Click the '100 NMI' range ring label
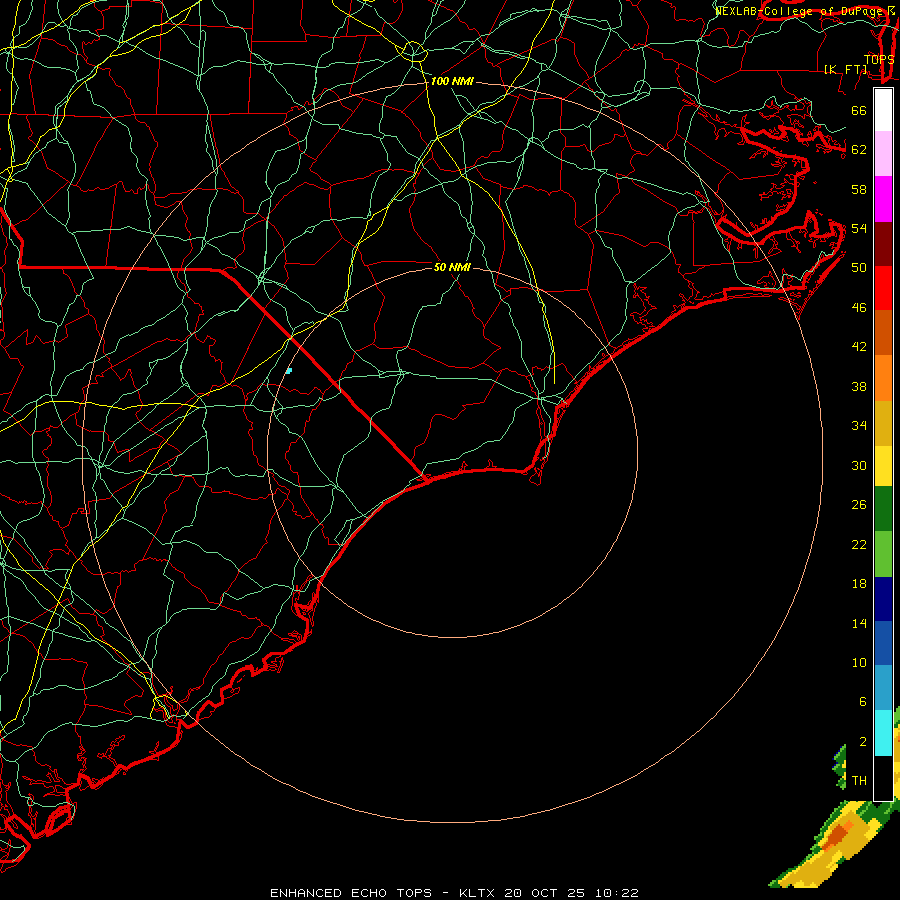900x900 pixels. pyautogui.click(x=452, y=81)
